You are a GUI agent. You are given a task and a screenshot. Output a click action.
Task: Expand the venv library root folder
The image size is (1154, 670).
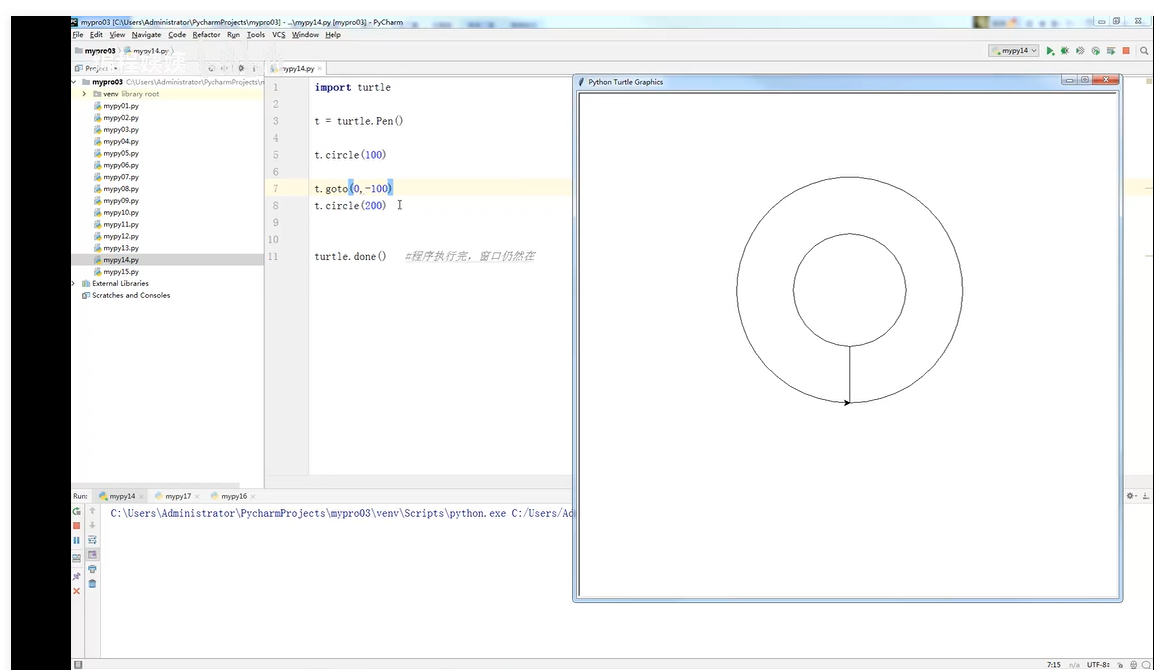pos(84,94)
